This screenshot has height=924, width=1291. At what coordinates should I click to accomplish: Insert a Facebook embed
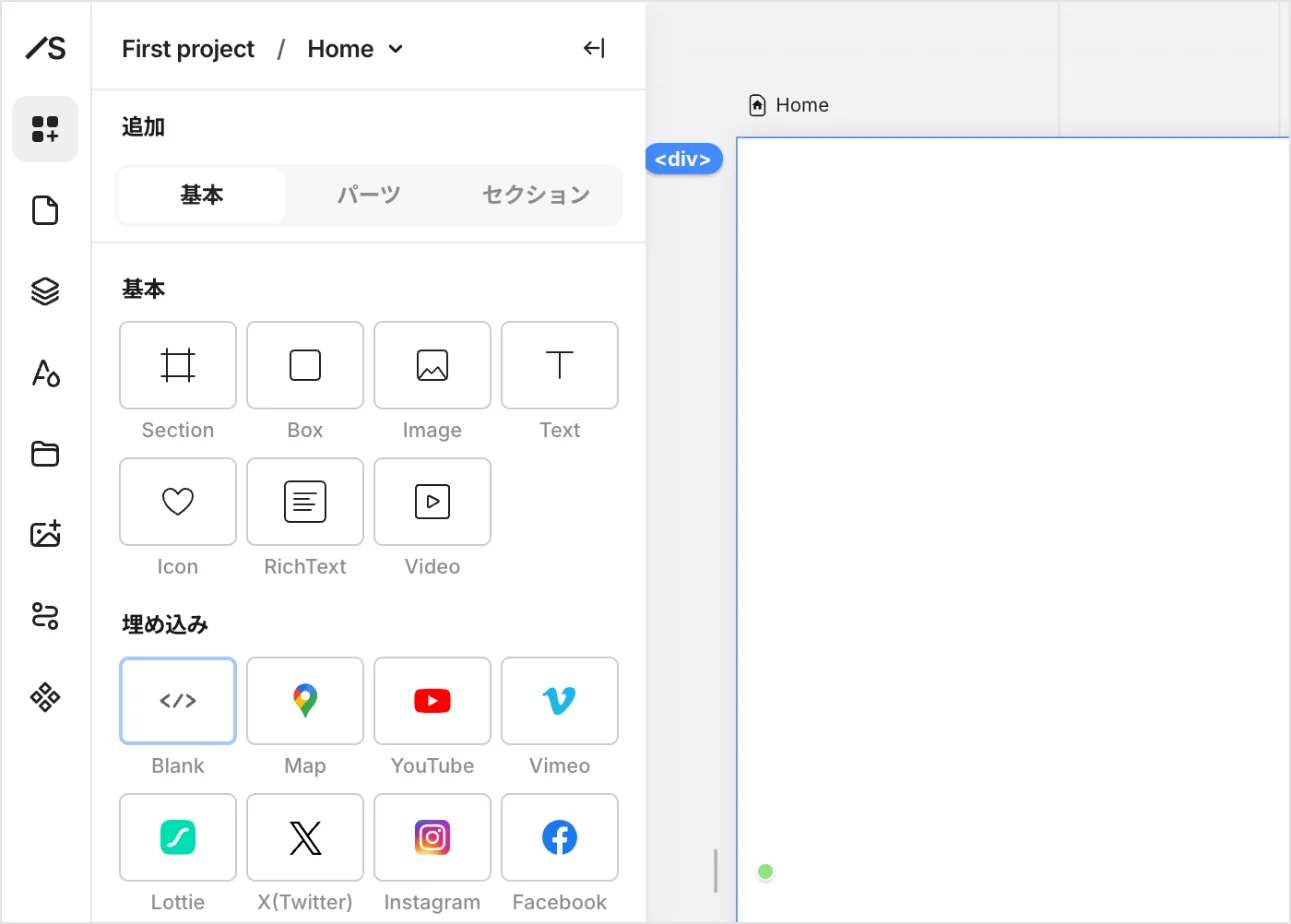pyautogui.click(x=560, y=837)
